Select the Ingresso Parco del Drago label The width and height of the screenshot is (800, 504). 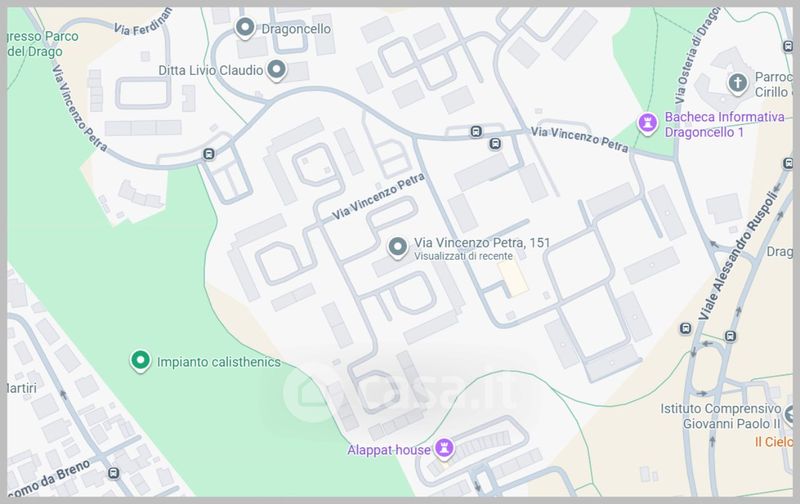[43, 43]
